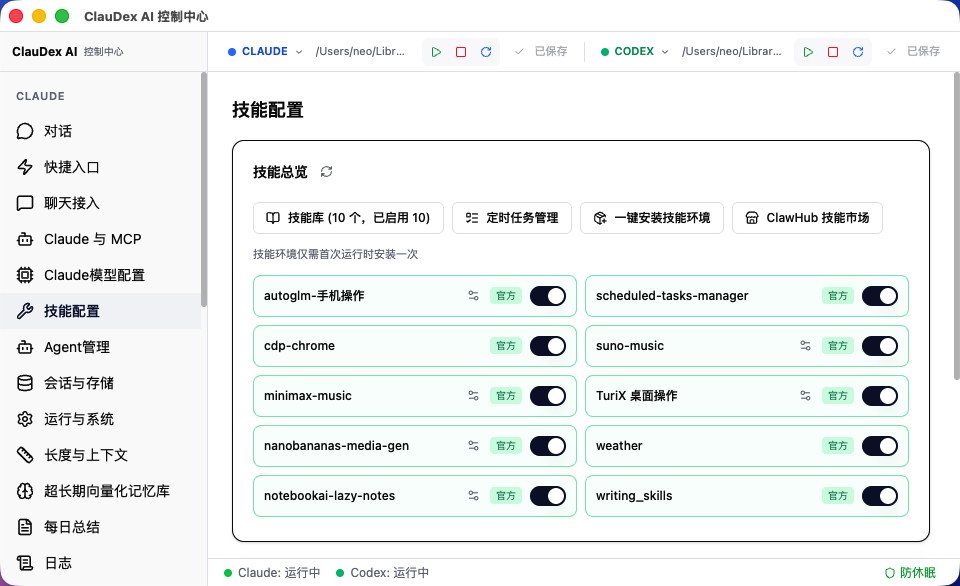The width and height of the screenshot is (960, 586).
Task: Start the Claude service with play icon
Action: point(436,52)
